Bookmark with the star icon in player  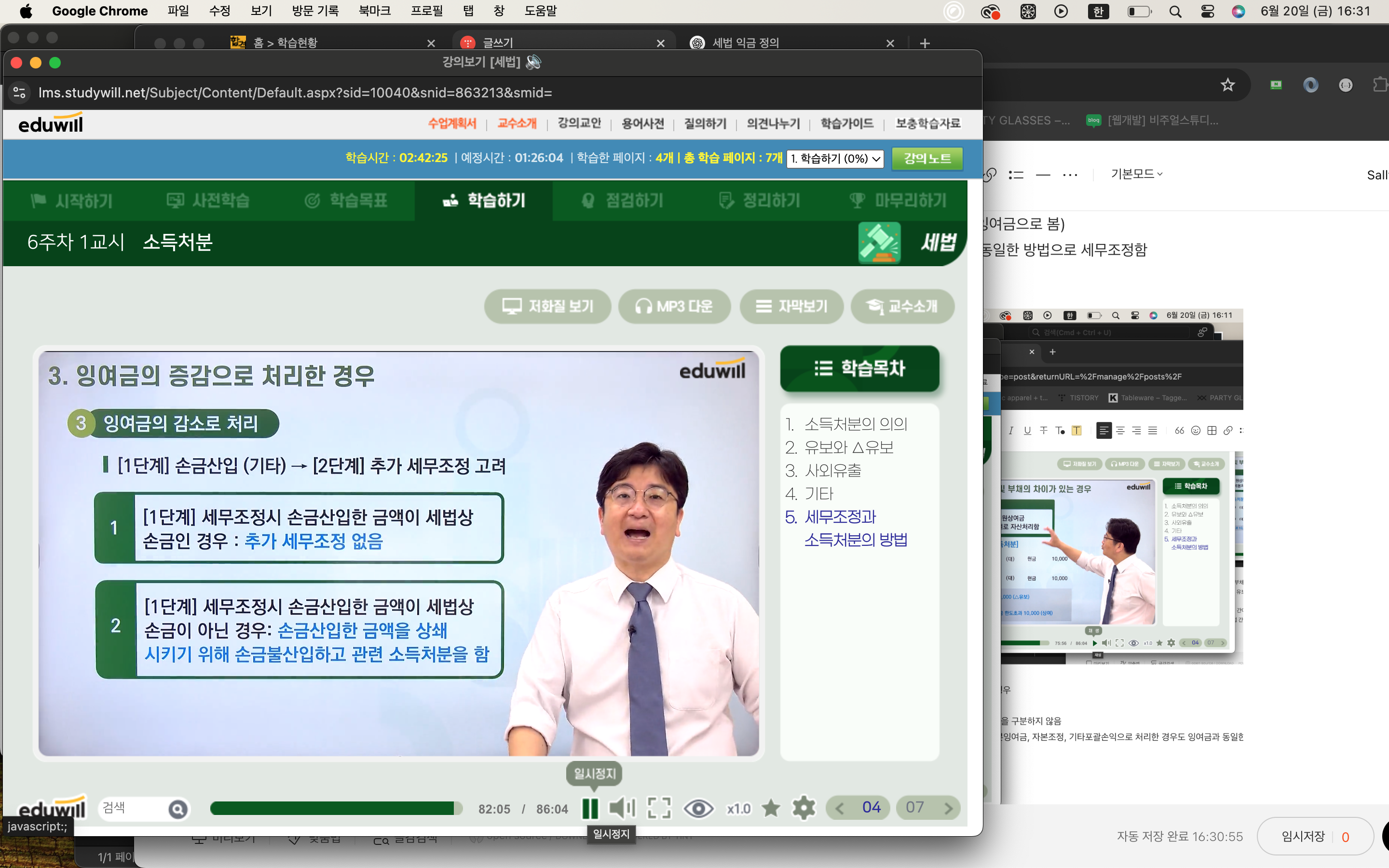click(x=770, y=808)
